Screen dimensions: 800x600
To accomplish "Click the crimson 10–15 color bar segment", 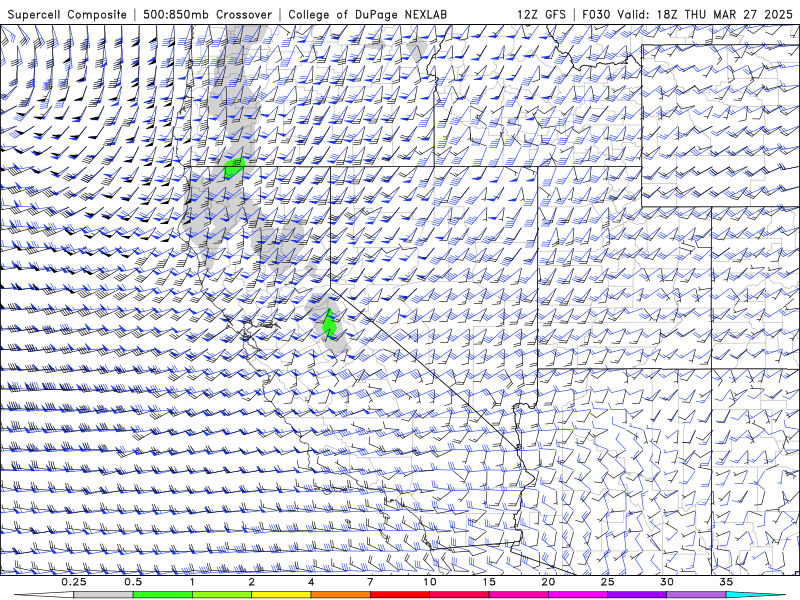I will (459, 595).
